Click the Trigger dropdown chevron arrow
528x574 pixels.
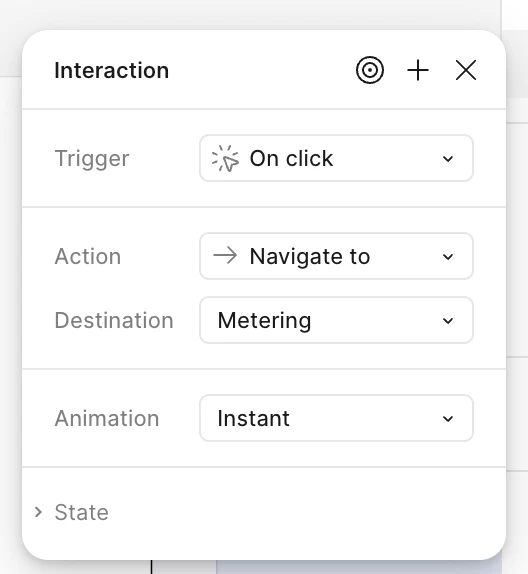[x=448, y=159]
